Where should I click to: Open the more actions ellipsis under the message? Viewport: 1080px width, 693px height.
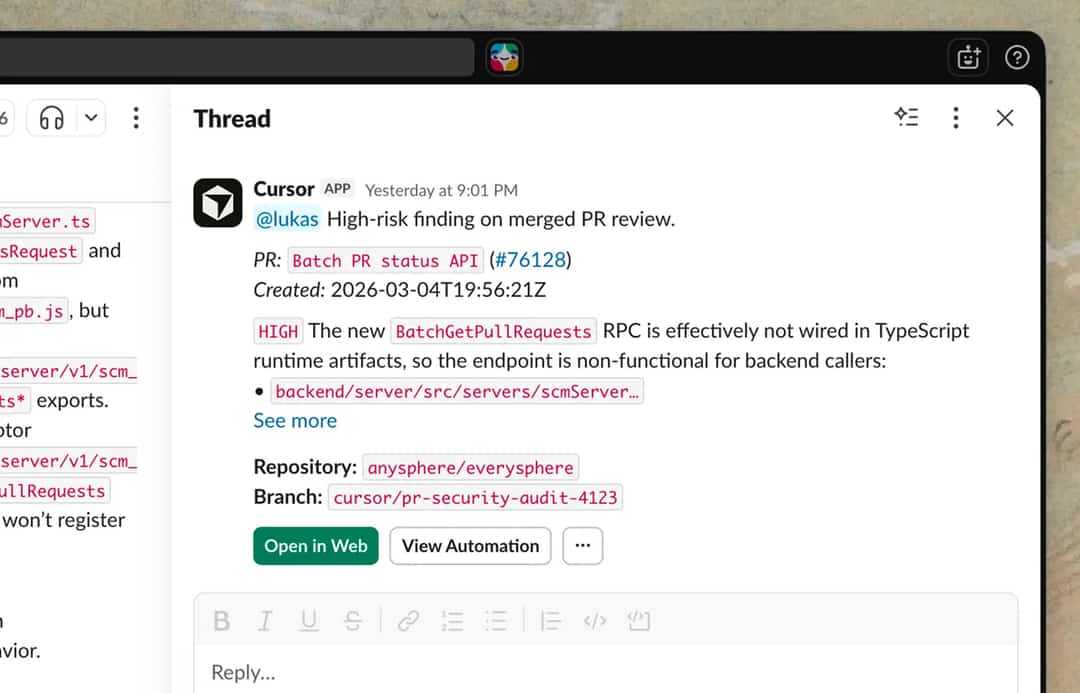[x=583, y=546]
